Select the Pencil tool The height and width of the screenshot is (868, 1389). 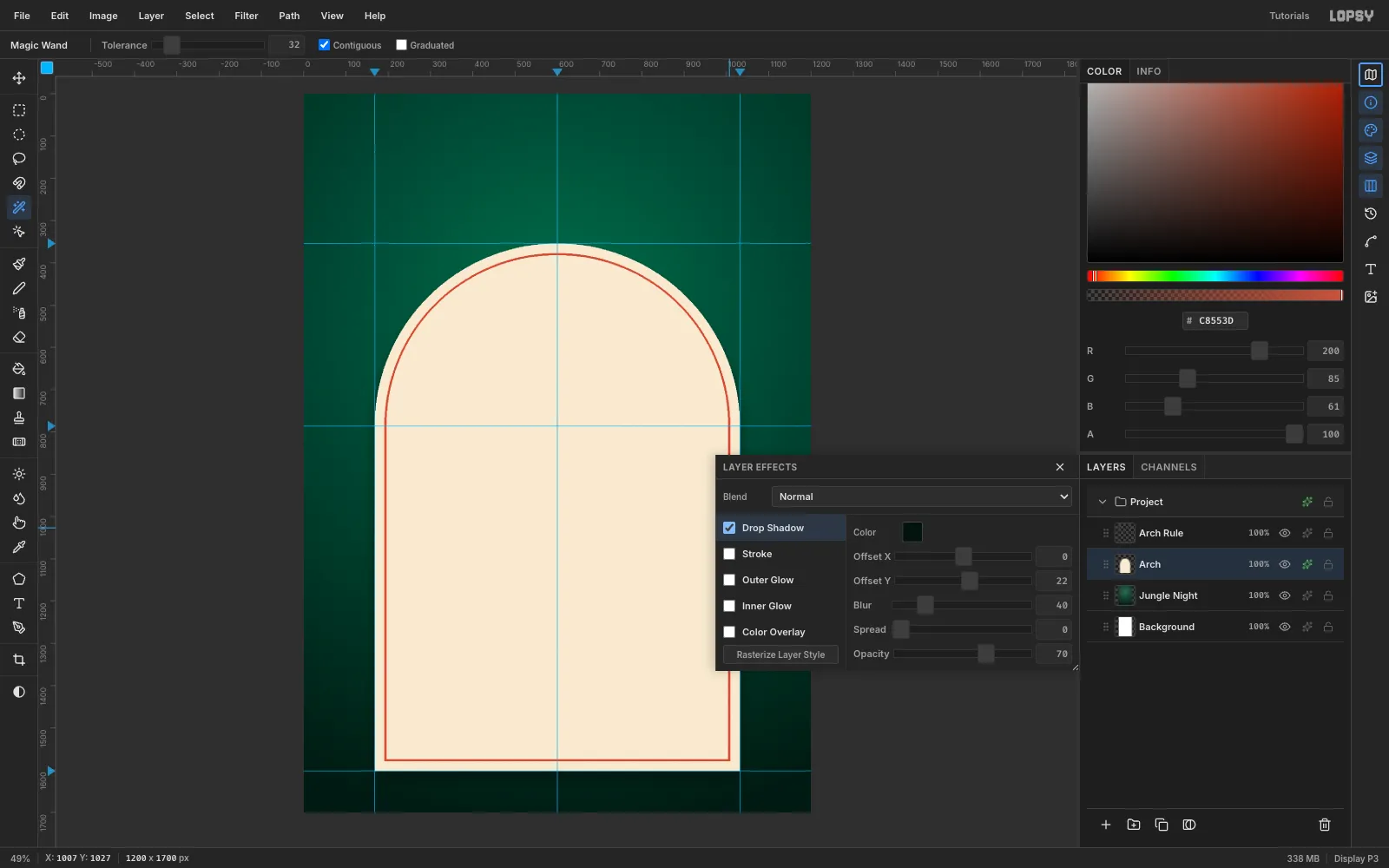(19, 288)
